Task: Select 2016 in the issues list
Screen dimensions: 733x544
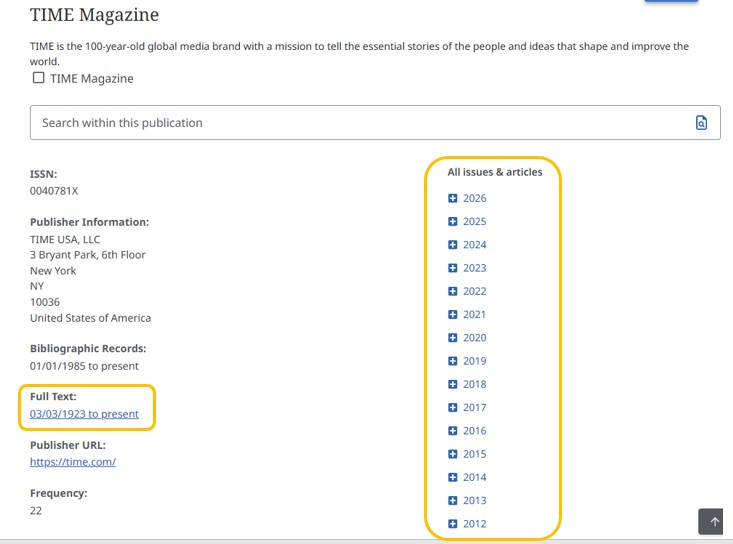Action: (x=474, y=431)
